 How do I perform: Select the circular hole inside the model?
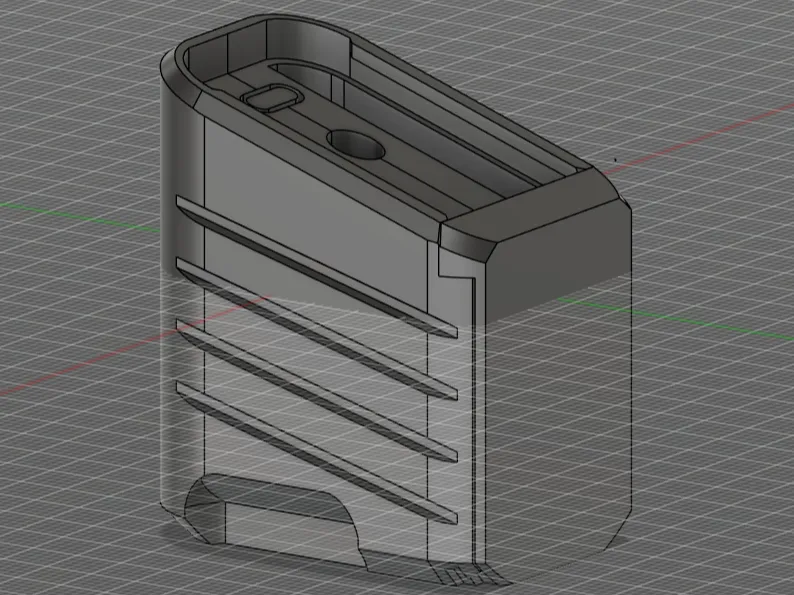(x=355, y=144)
